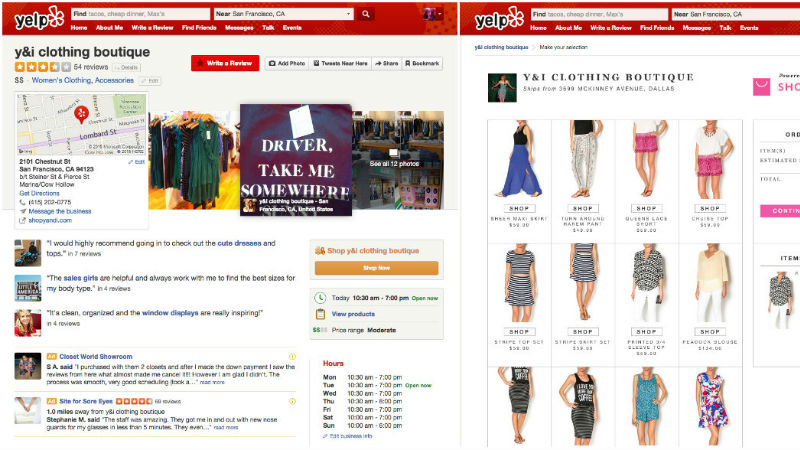Expand the Near location dropdown arrow
This screenshot has height=450, width=800.
coord(348,14)
